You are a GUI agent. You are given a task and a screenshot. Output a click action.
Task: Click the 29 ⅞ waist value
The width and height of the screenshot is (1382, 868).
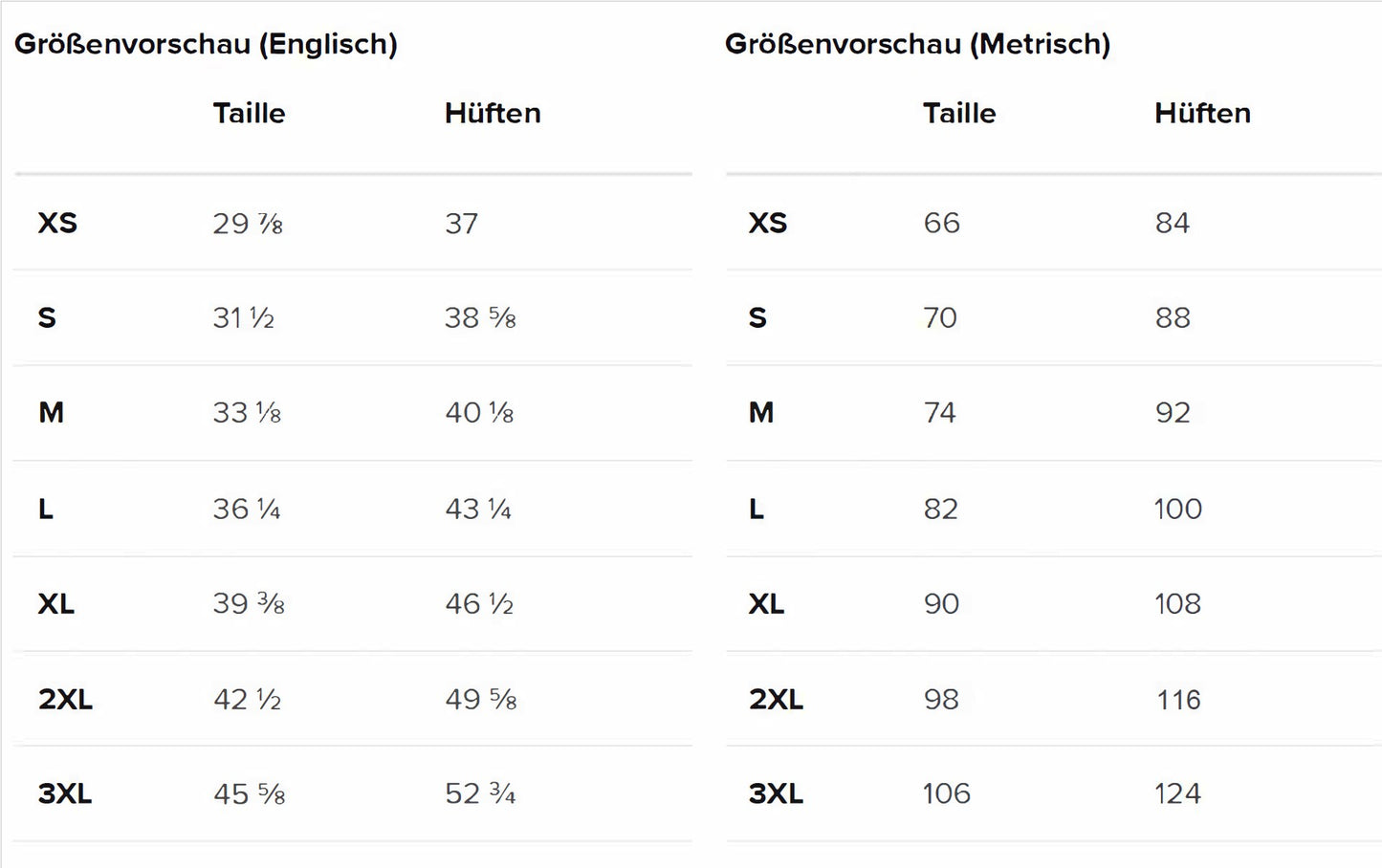coord(248,223)
